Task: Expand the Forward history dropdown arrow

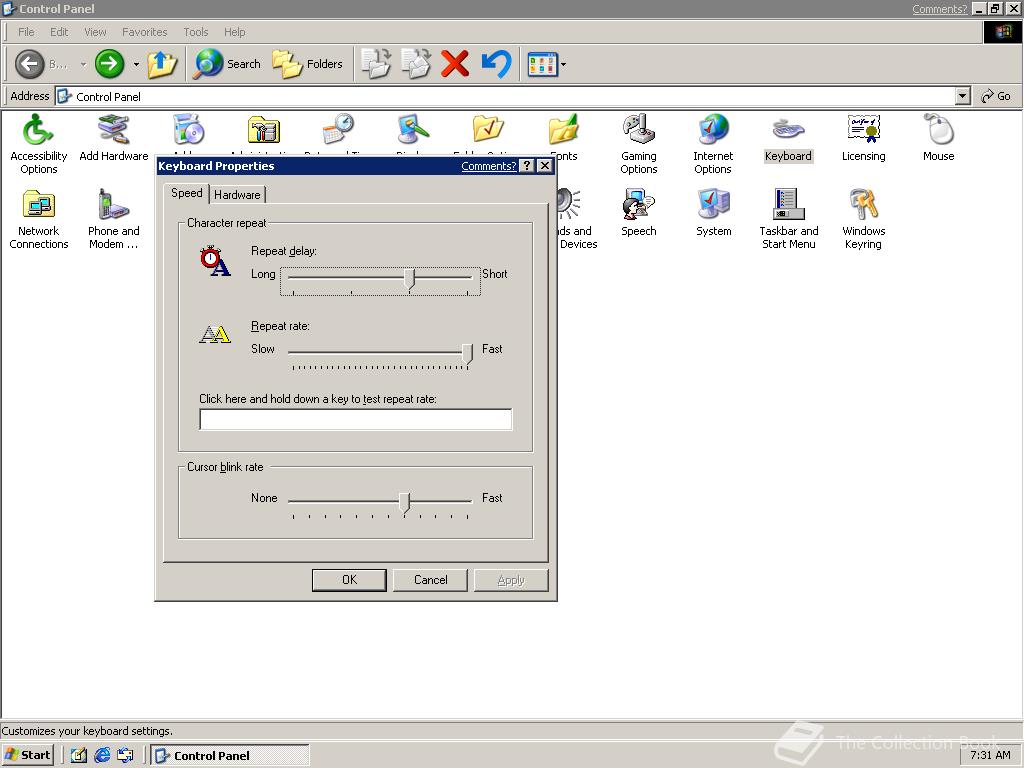Action: pyautogui.click(x=136, y=64)
